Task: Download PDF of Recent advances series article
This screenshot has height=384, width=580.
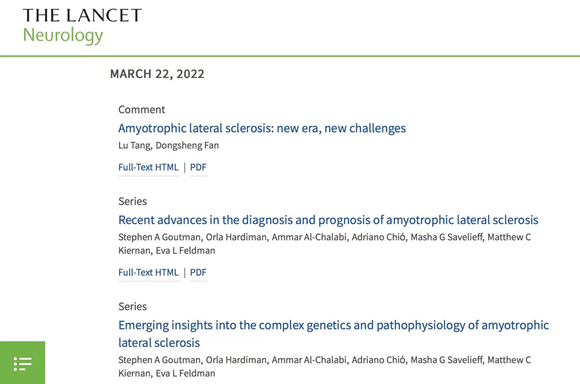Action: 198,272
